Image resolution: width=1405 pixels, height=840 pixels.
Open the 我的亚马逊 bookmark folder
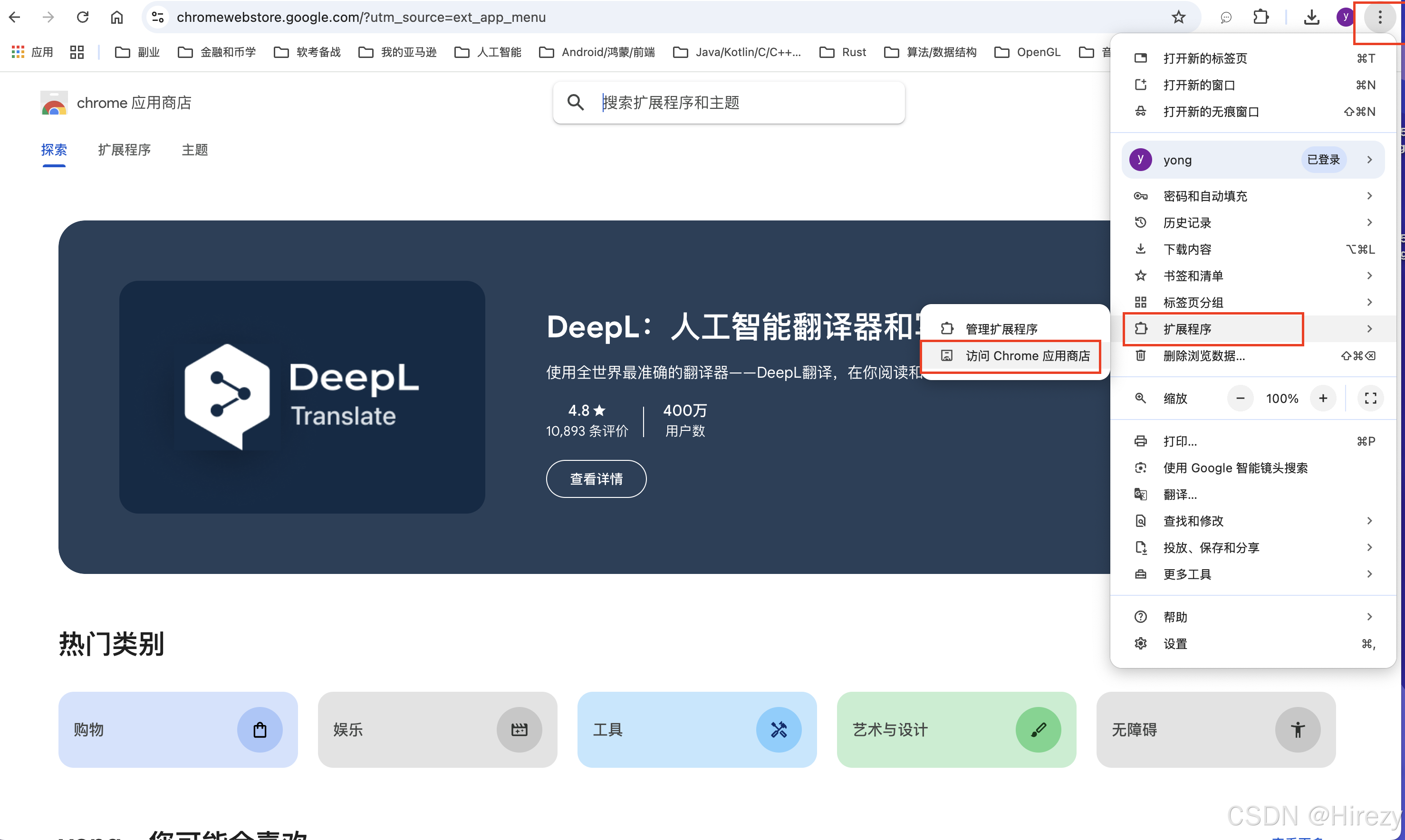click(x=397, y=52)
